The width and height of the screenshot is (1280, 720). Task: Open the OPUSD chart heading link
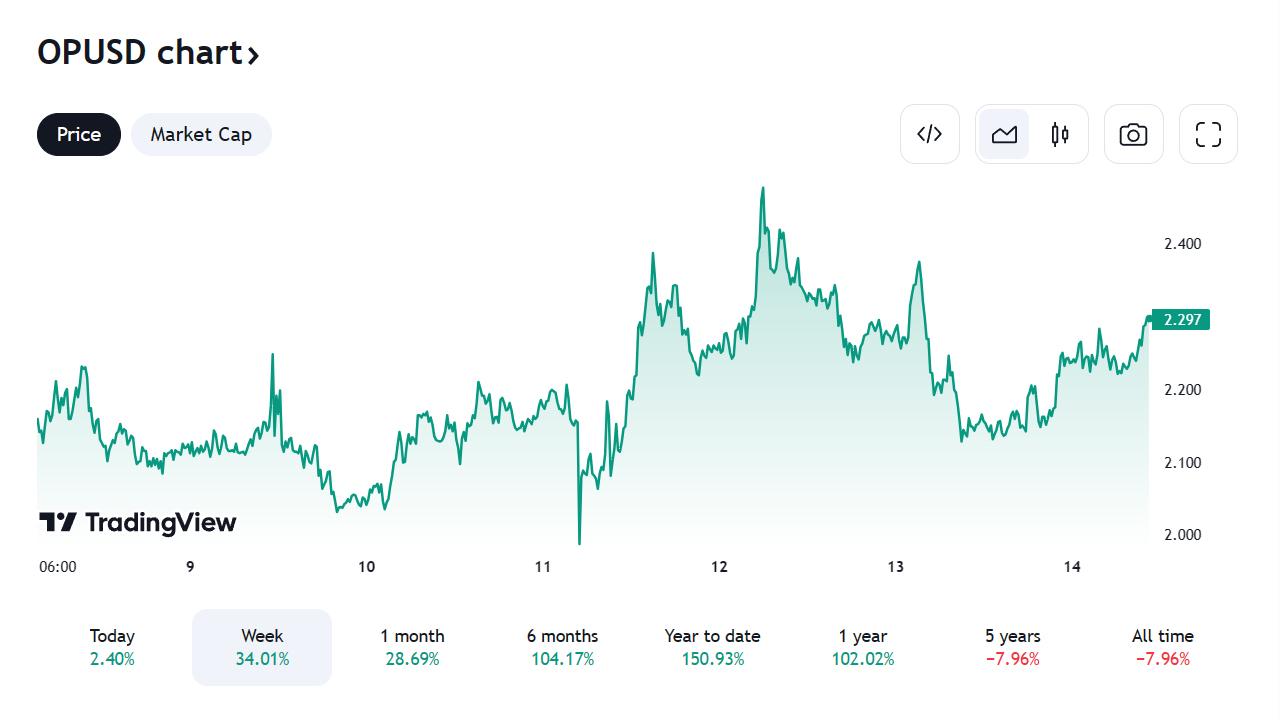point(140,52)
